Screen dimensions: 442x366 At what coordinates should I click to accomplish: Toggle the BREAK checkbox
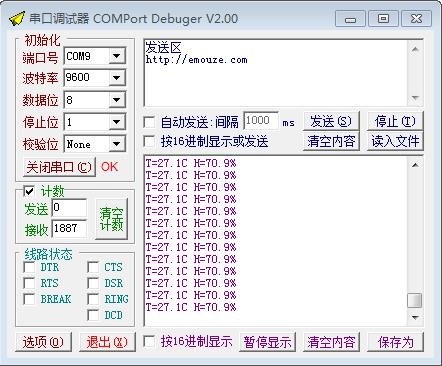[x=29, y=299]
